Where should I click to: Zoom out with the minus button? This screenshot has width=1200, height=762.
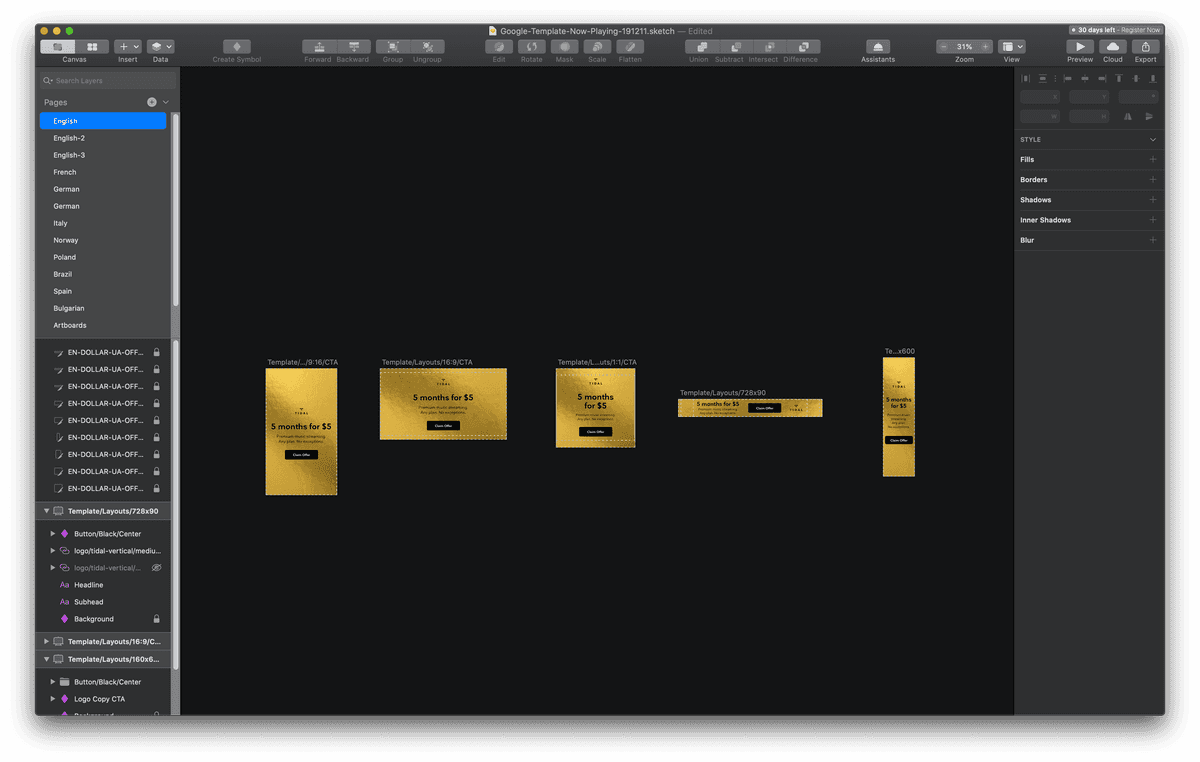943,47
